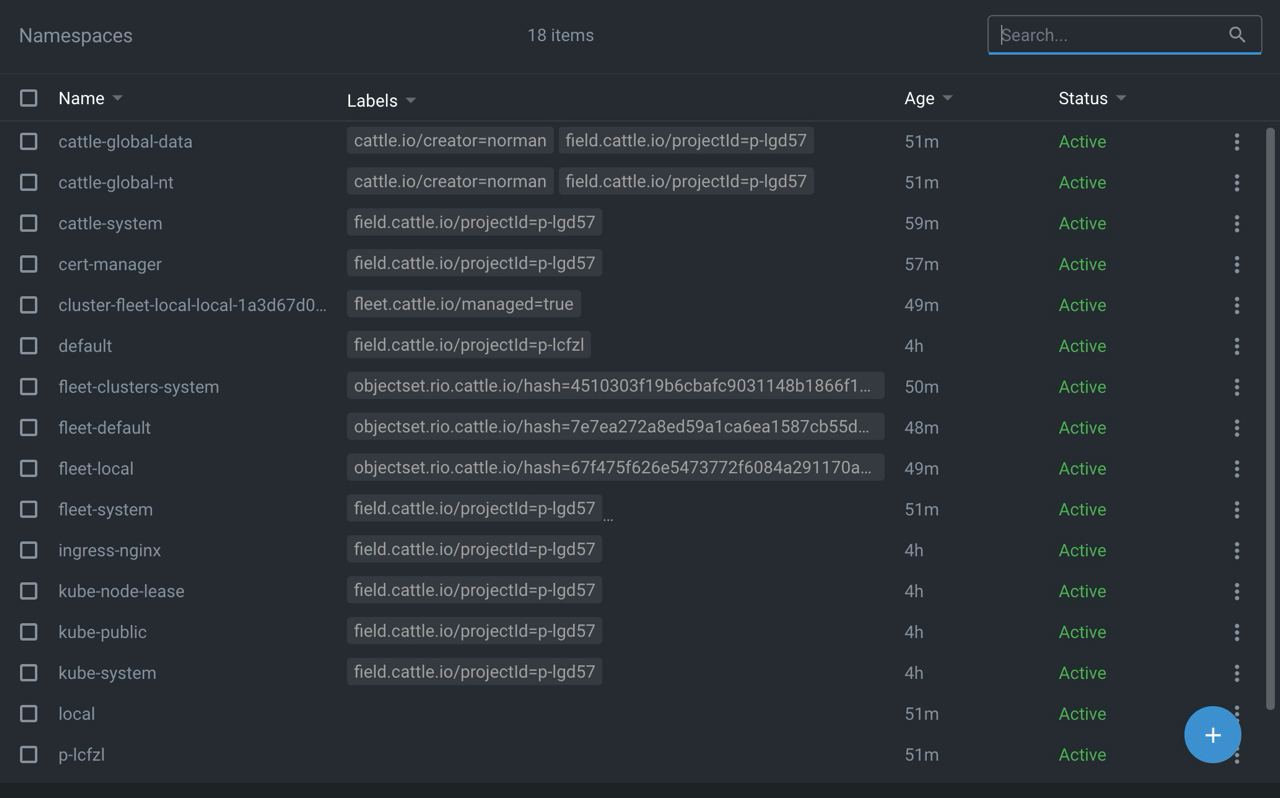Open the cattle-global-data namespace
Screen dimensions: 1280x798
125,142
